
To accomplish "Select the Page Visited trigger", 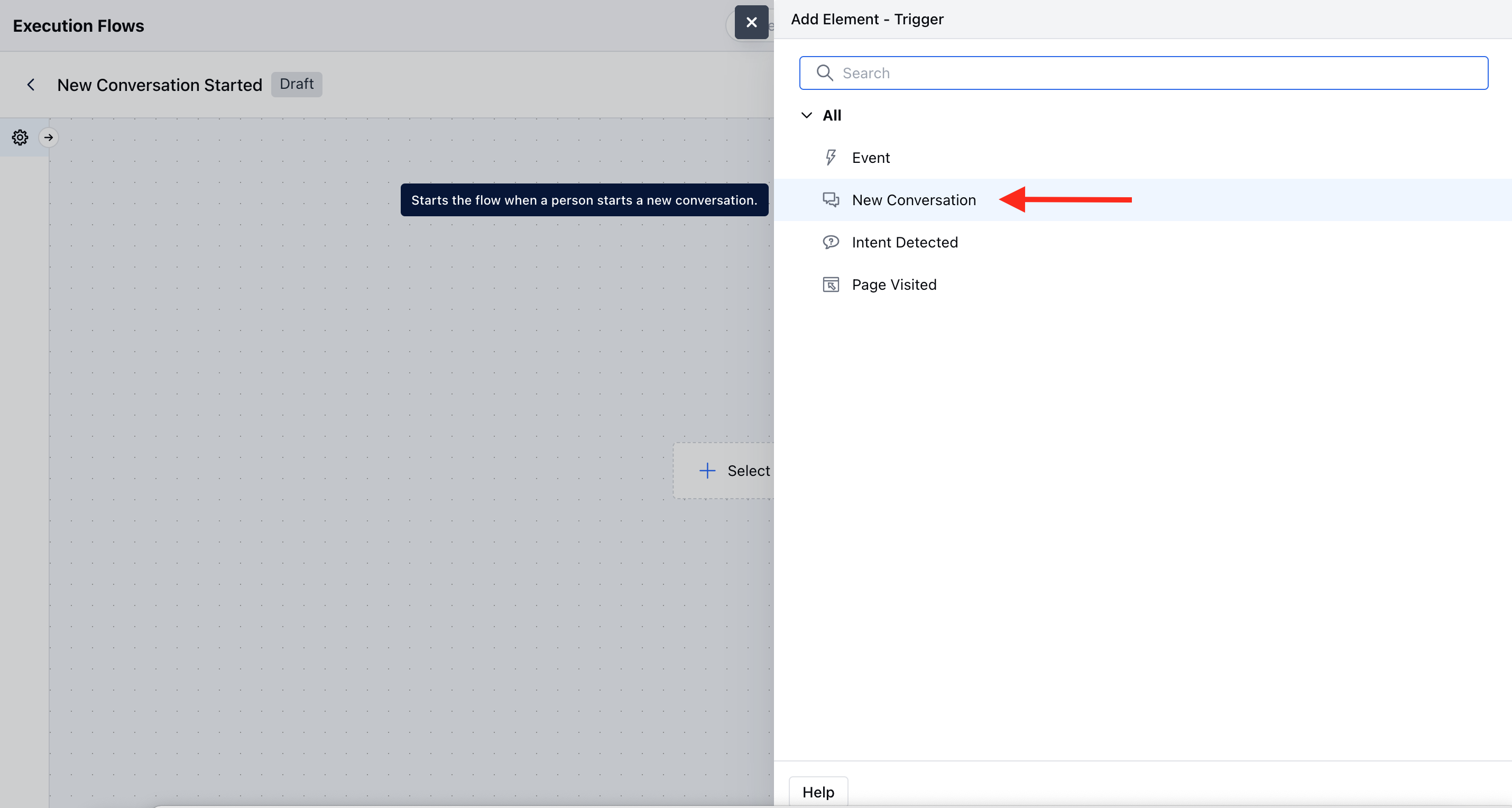I will [x=894, y=285].
